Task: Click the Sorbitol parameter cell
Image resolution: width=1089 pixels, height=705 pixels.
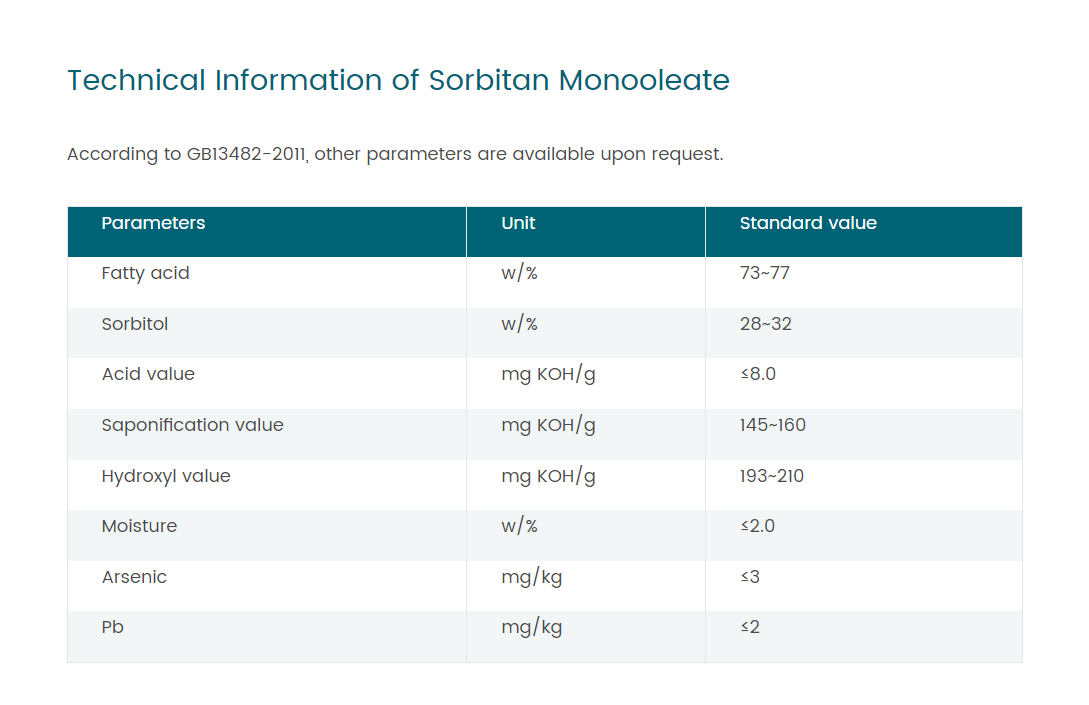Action: coord(135,324)
